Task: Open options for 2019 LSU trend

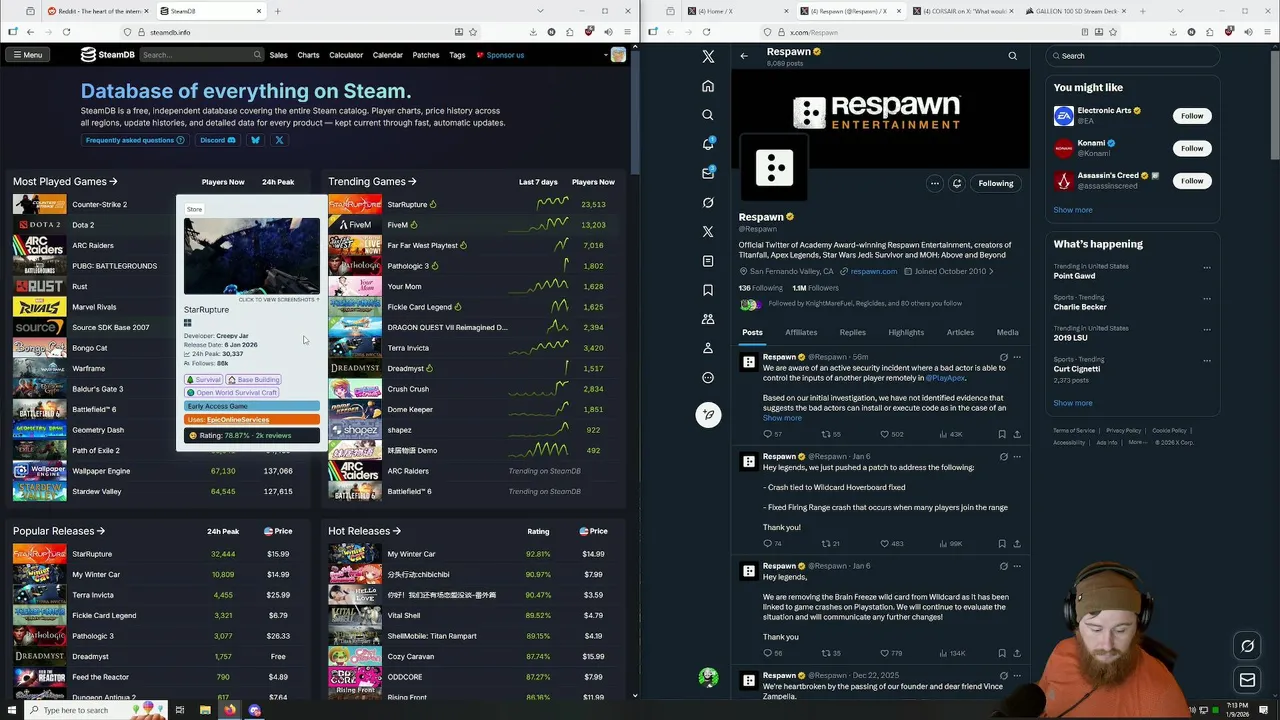Action: click(x=1207, y=330)
